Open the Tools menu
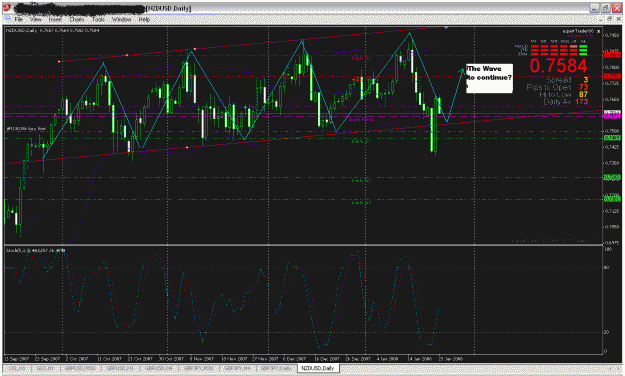625x376 pixels. point(98,19)
